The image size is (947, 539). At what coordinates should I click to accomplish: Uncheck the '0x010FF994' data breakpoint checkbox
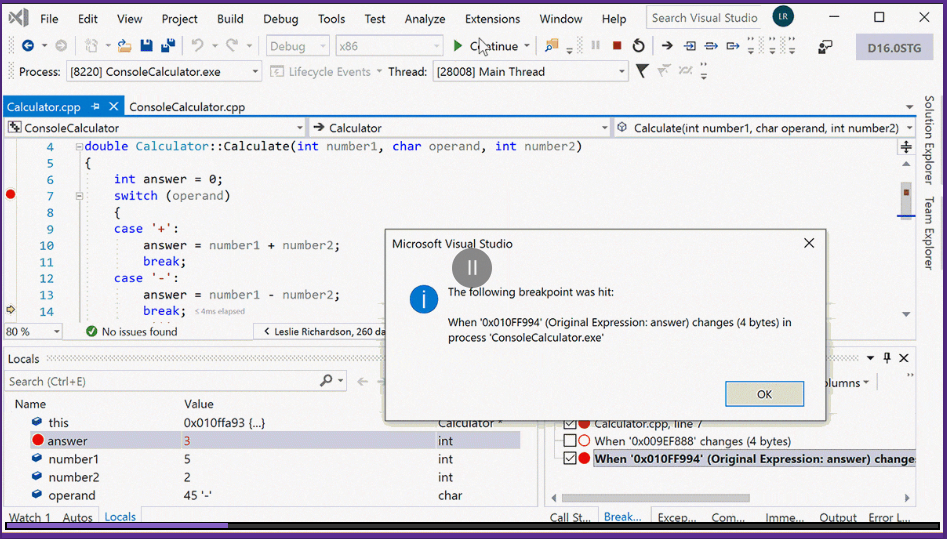[x=570, y=458]
